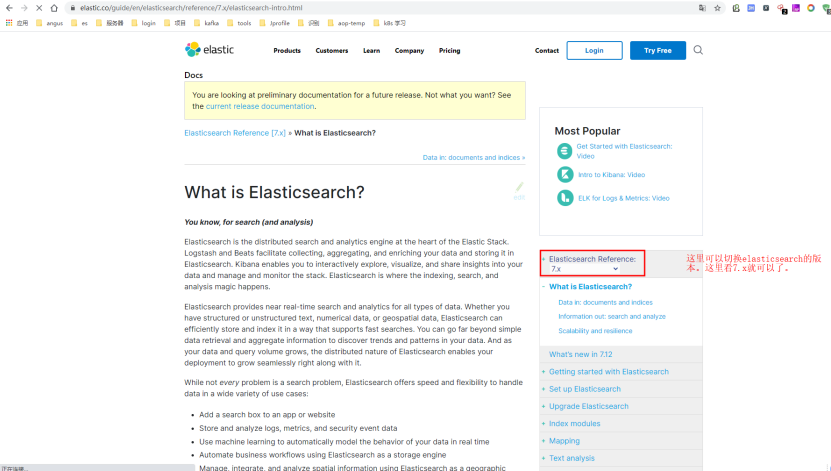Image resolution: width=831 pixels, height=471 pixels.
Task: Click the Login button
Action: tap(594, 50)
